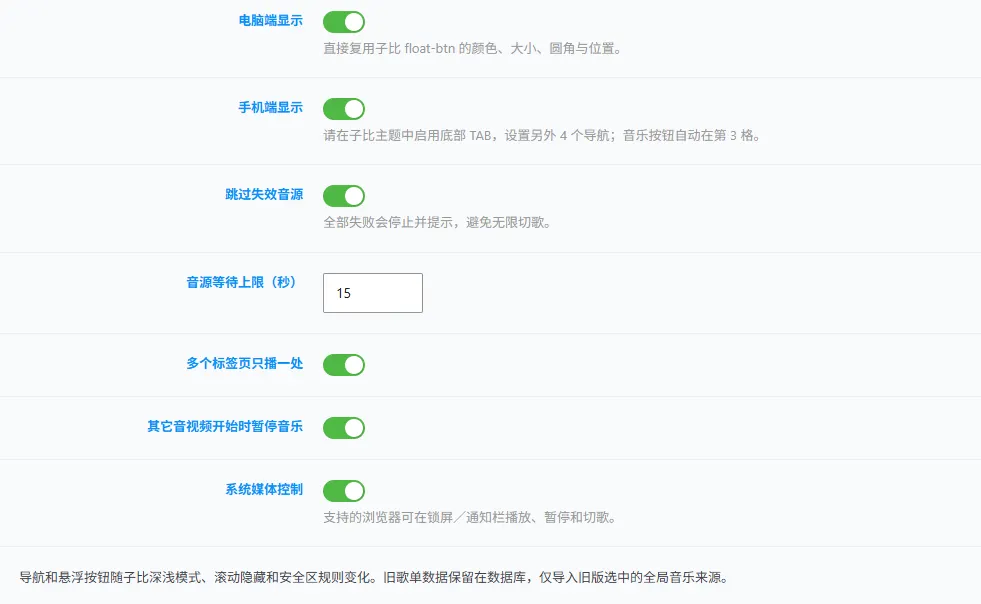Click the 底部 TAB hint under 手机端显示
Image resolution: width=981 pixels, height=604 pixels.
pos(542,136)
